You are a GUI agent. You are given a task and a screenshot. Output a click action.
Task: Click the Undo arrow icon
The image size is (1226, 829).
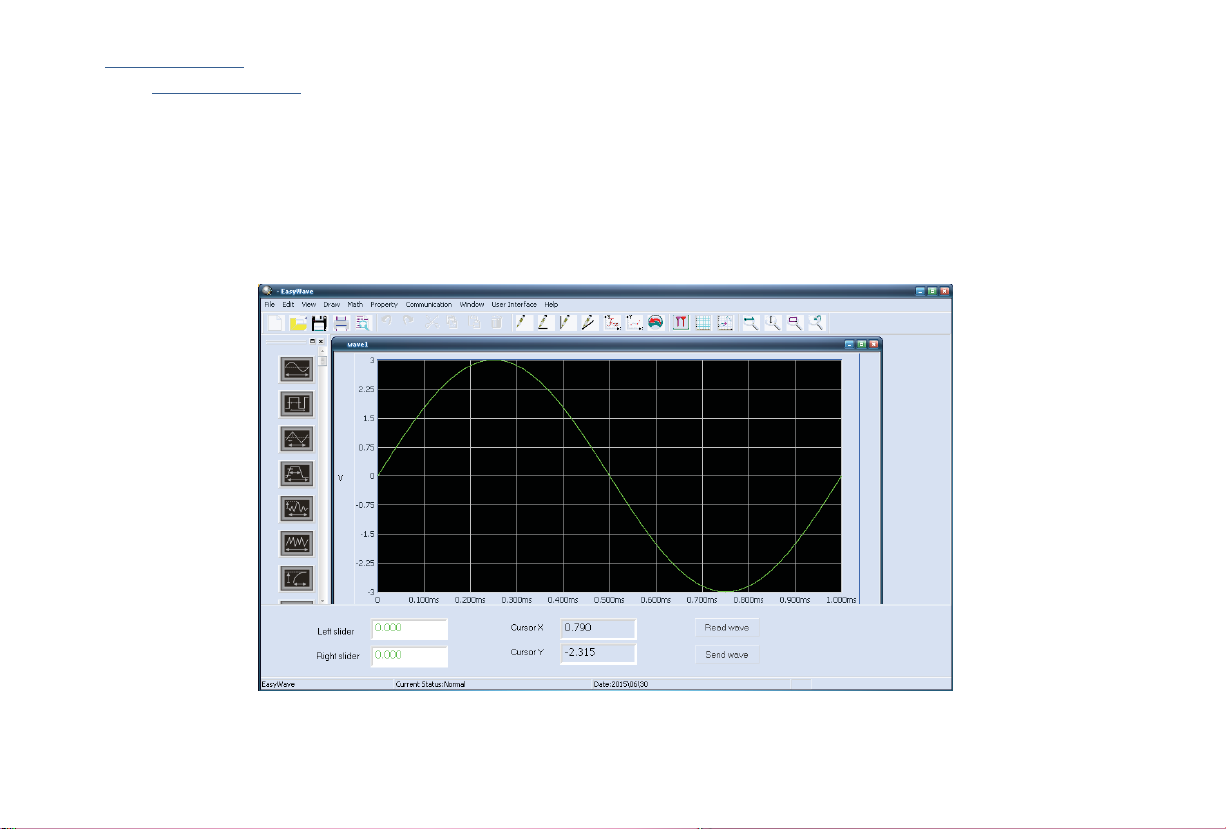[386, 322]
